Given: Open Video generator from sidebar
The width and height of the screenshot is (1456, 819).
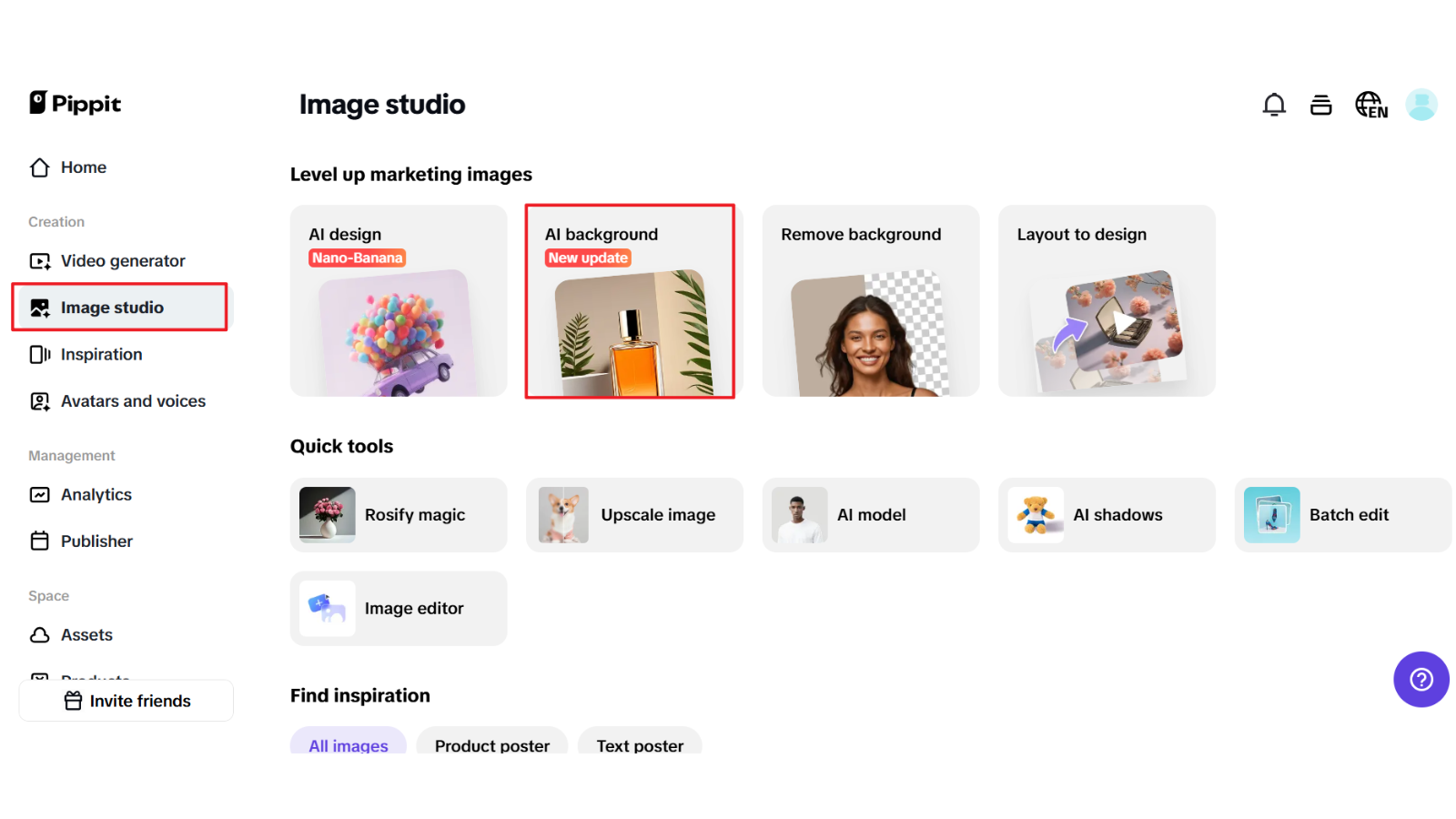Looking at the screenshot, I should coord(122,261).
